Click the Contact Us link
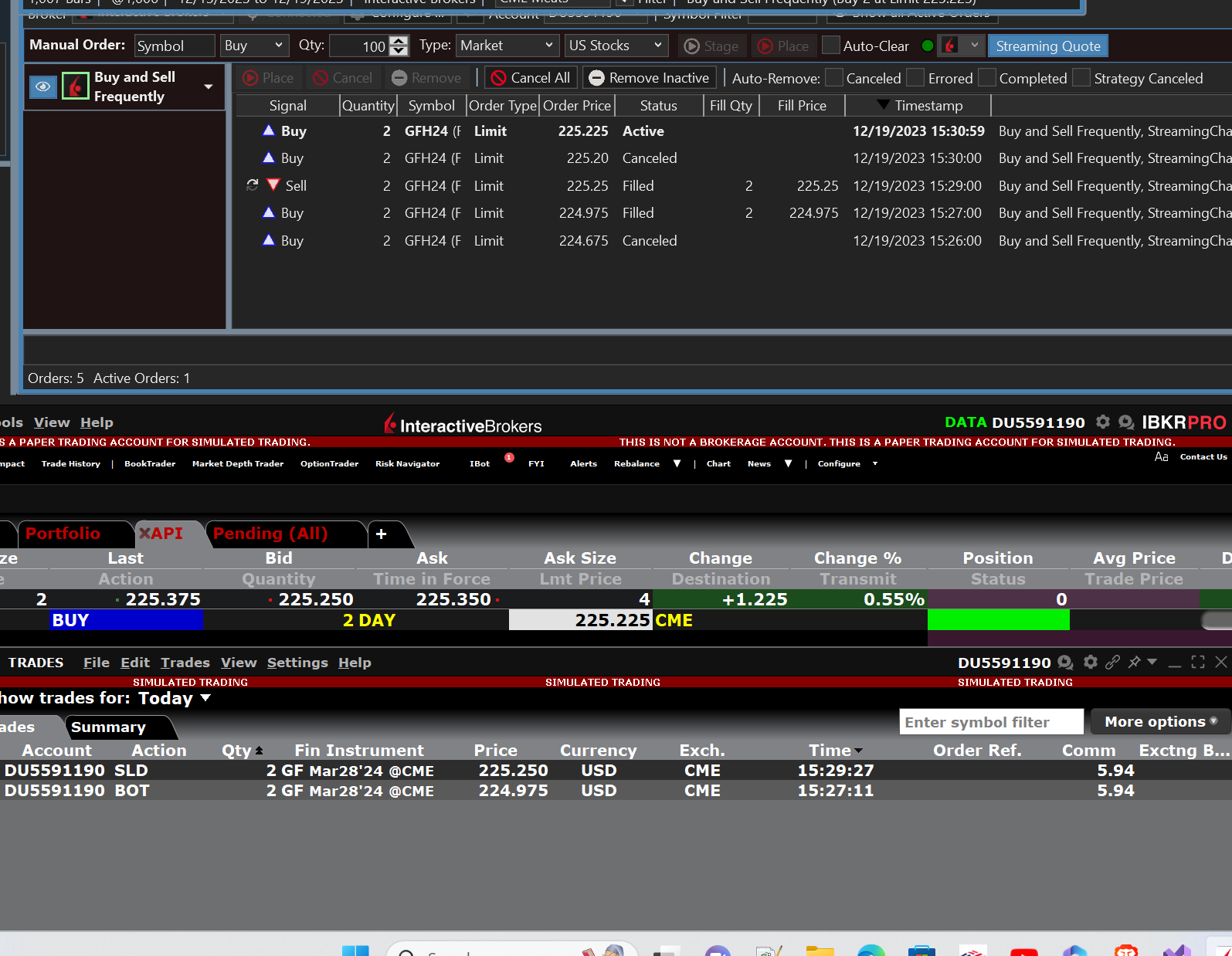This screenshot has width=1232, height=956. pos(1203,457)
